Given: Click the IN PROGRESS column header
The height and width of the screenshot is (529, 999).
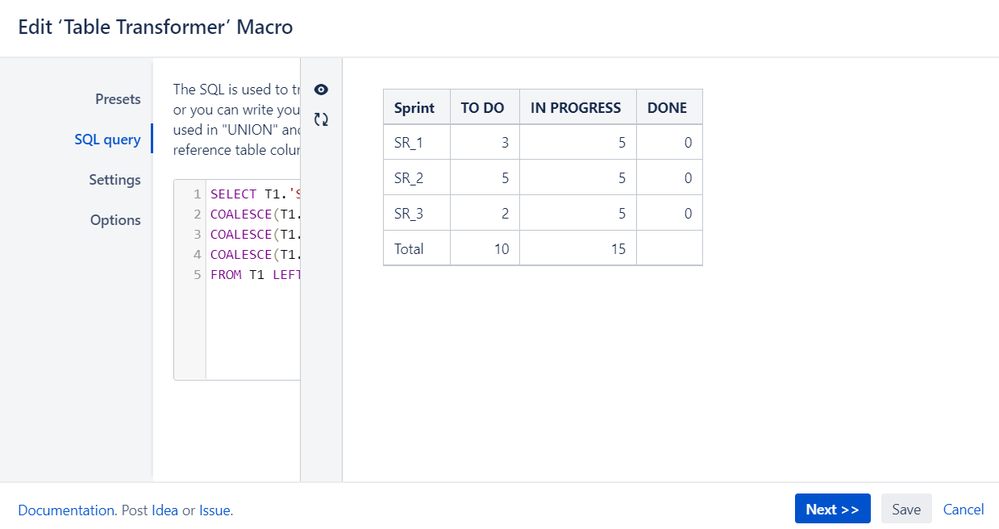Looking at the screenshot, I should tap(576, 107).
